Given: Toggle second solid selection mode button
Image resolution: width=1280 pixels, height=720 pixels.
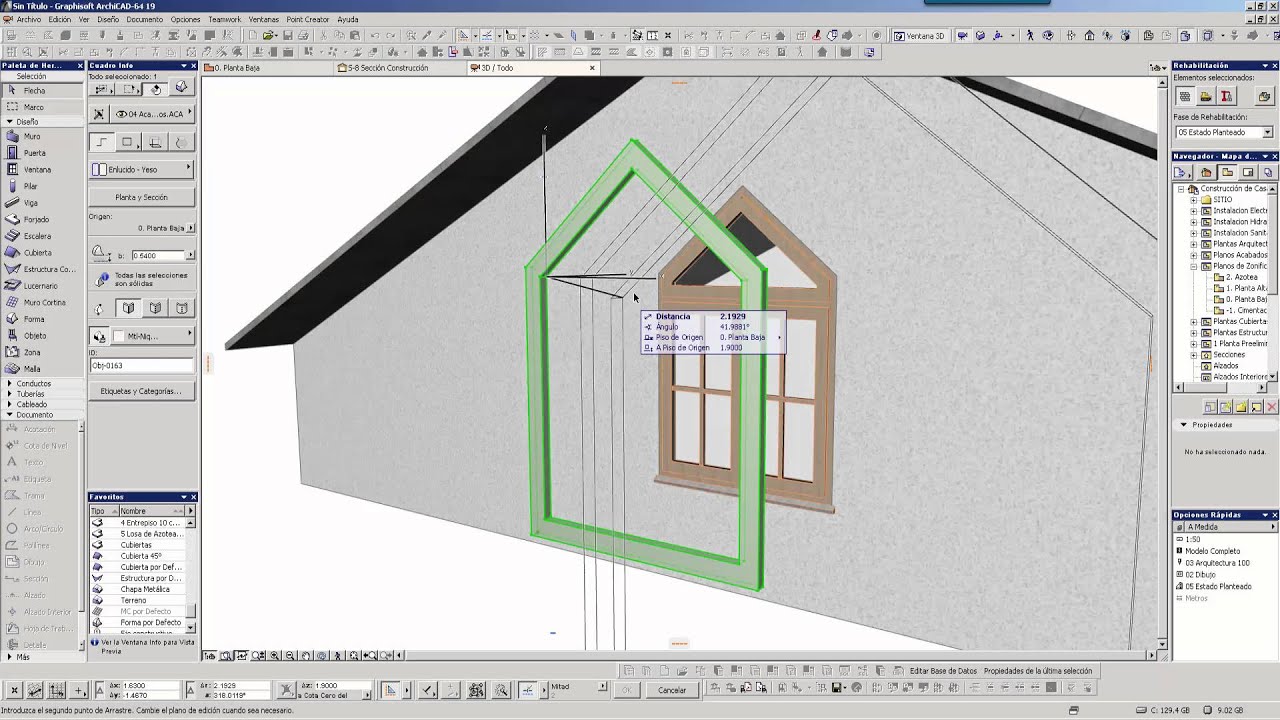Looking at the screenshot, I should [155, 309].
